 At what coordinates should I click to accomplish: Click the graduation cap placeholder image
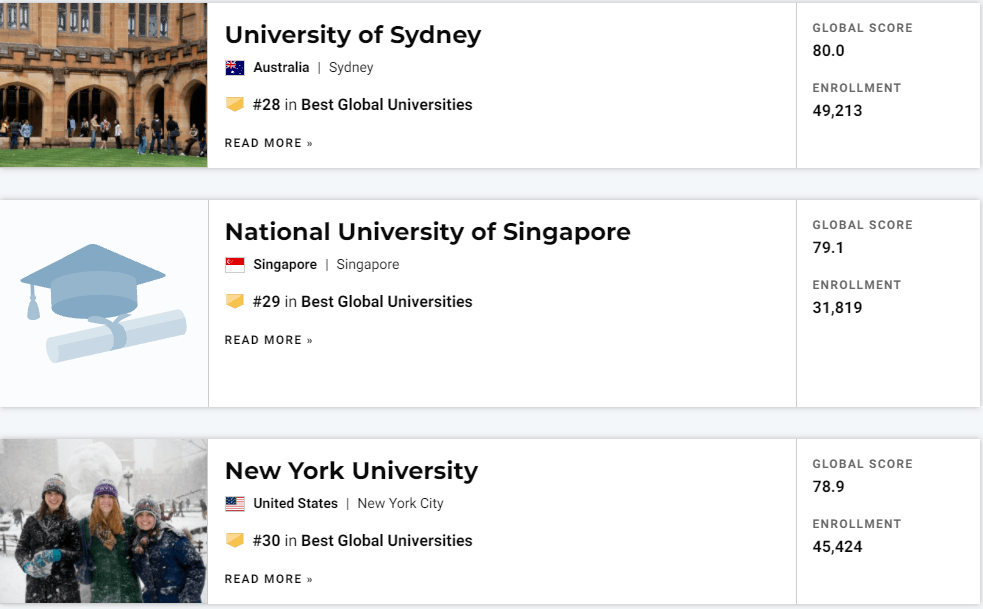pos(104,304)
